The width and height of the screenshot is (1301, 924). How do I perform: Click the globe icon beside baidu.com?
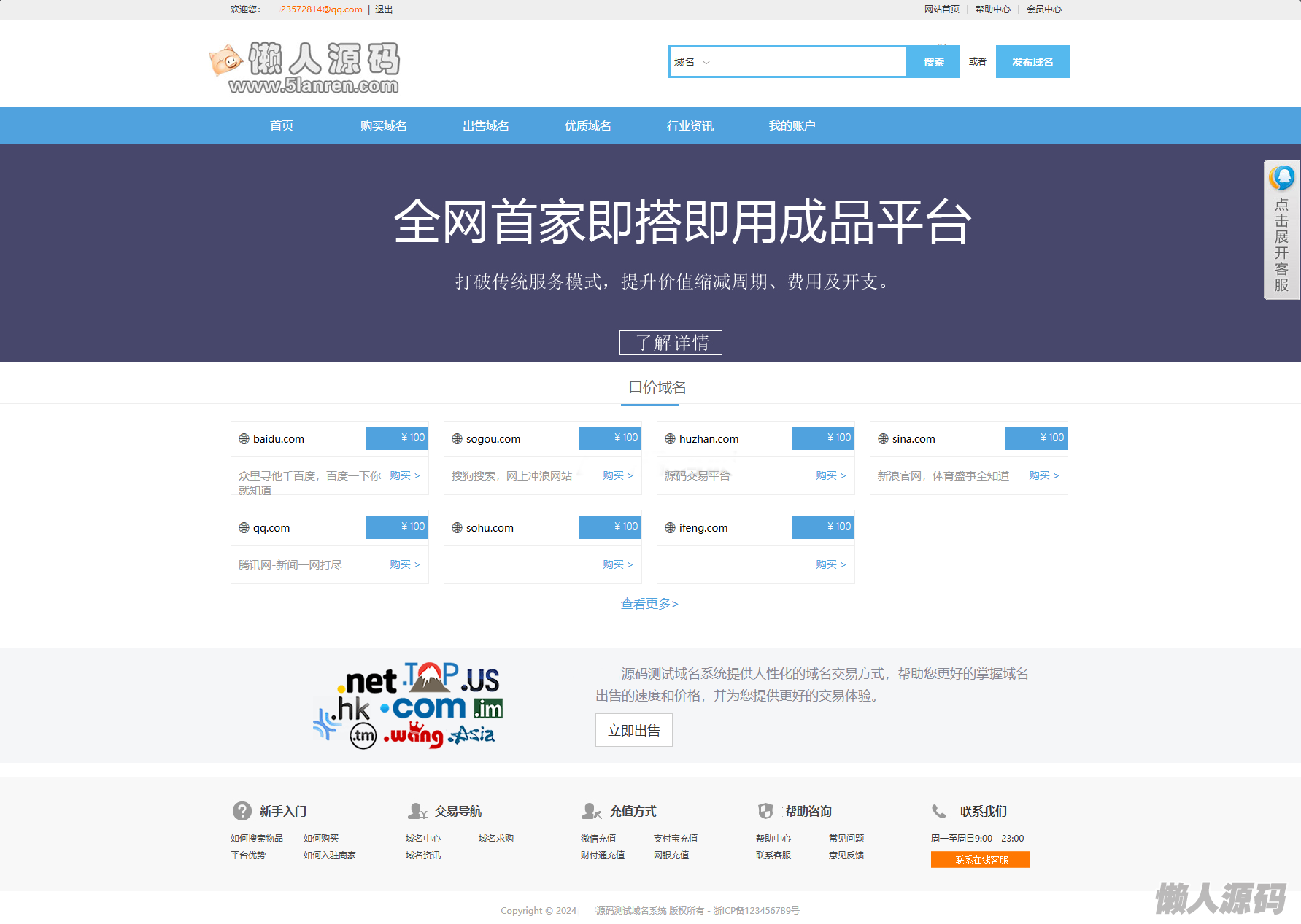(x=244, y=439)
